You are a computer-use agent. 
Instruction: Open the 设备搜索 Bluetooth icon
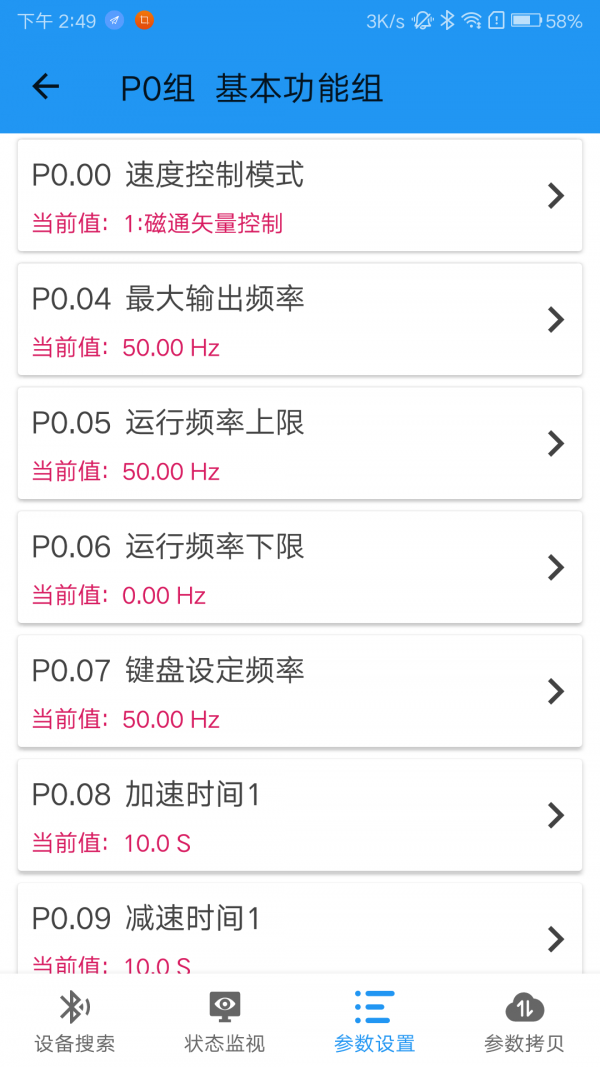coord(75,1006)
